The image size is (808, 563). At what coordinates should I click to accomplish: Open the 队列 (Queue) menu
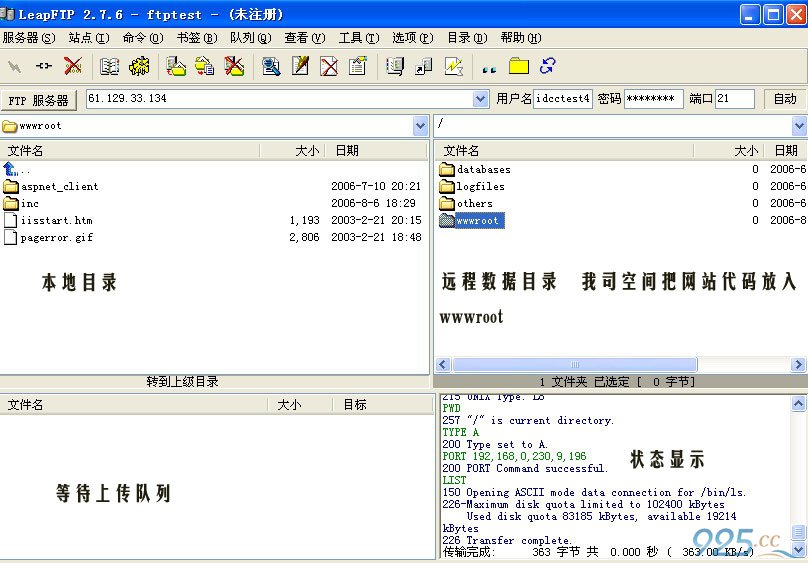[x=250, y=38]
